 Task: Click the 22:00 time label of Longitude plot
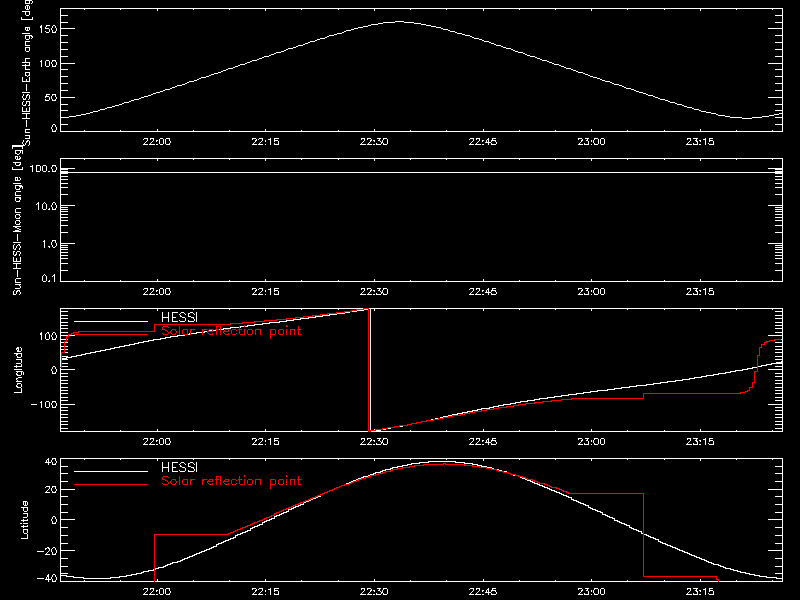(157, 441)
